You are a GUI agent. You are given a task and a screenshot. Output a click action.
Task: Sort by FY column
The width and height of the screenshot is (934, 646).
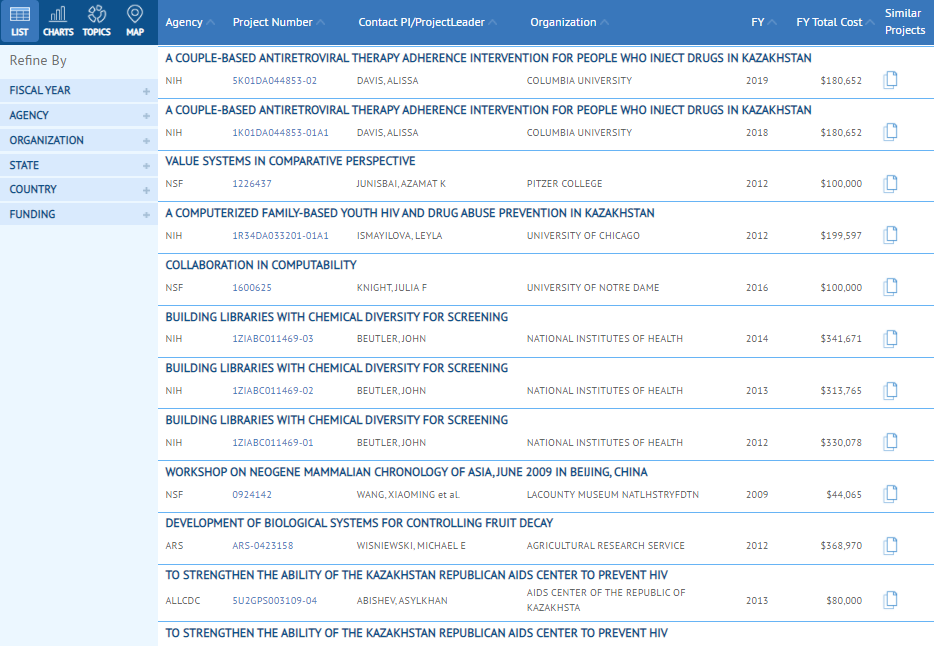point(763,22)
